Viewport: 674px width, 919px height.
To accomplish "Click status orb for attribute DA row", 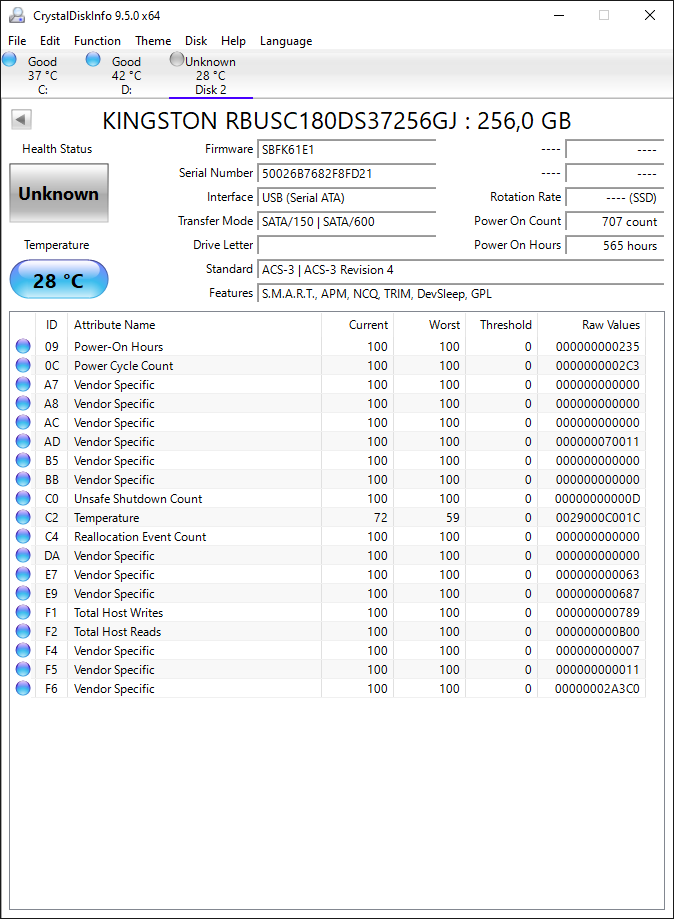I will coord(23,556).
